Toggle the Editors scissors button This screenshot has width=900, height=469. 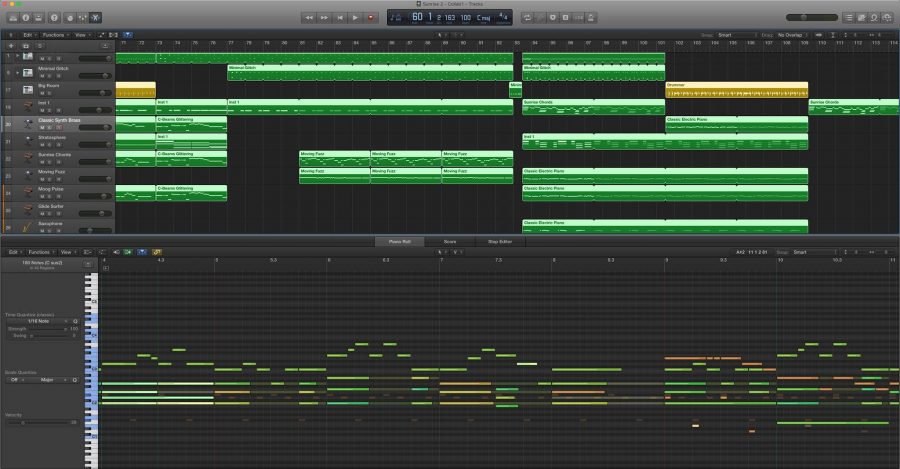(x=96, y=18)
